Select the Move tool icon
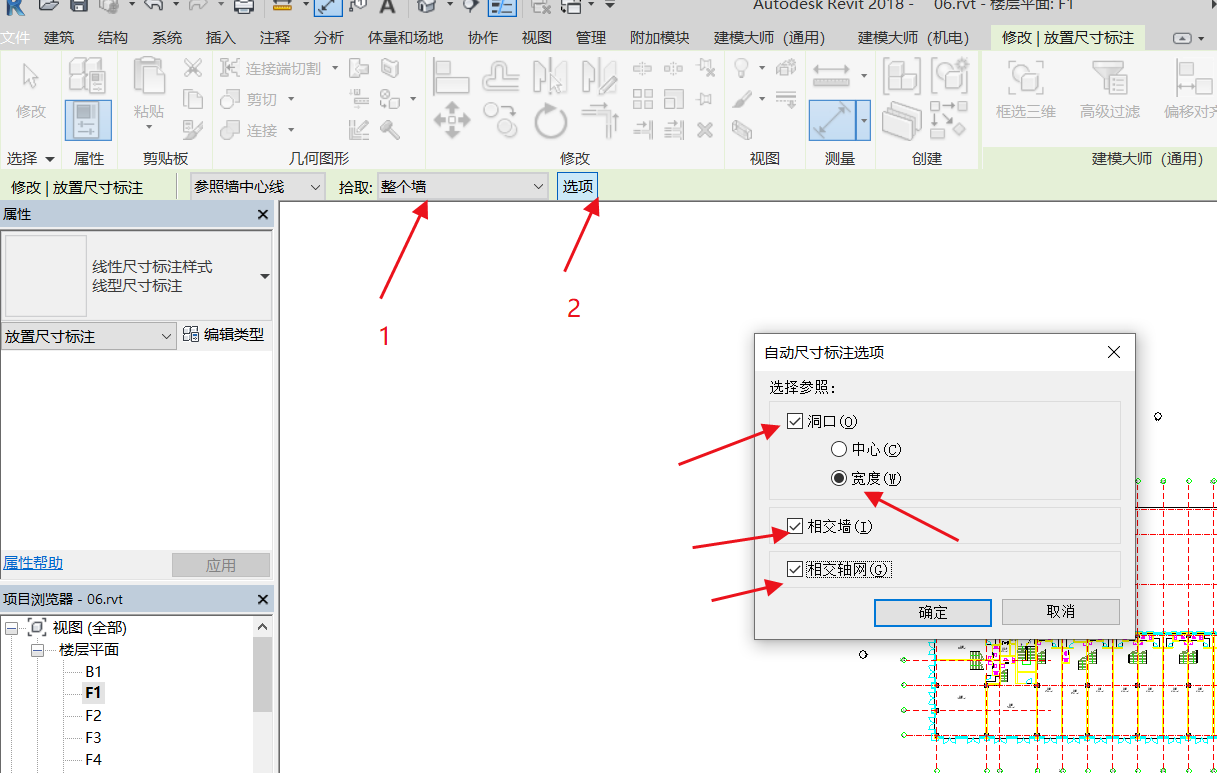The width and height of the screenshot is (1217, 773). click(x=452, y=120)
